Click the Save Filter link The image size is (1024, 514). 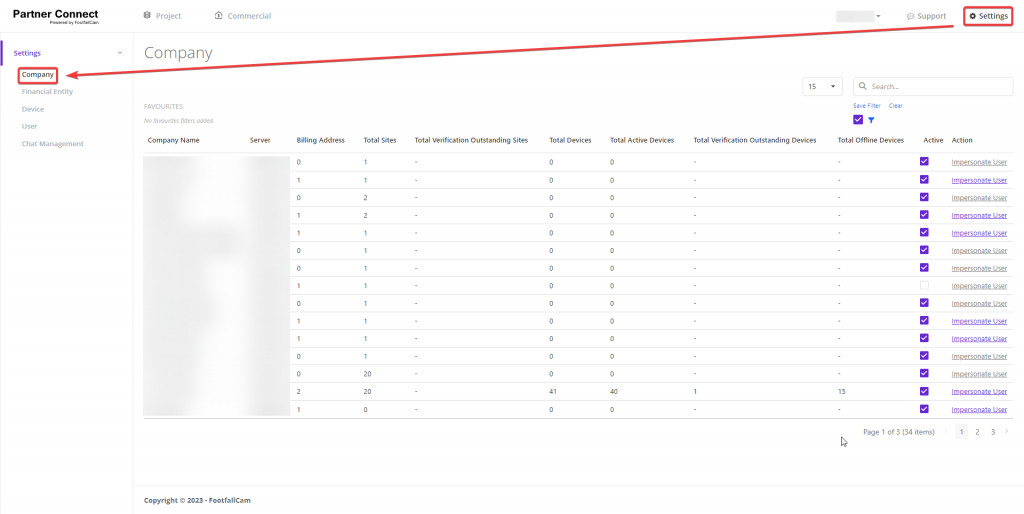(866, 105)
